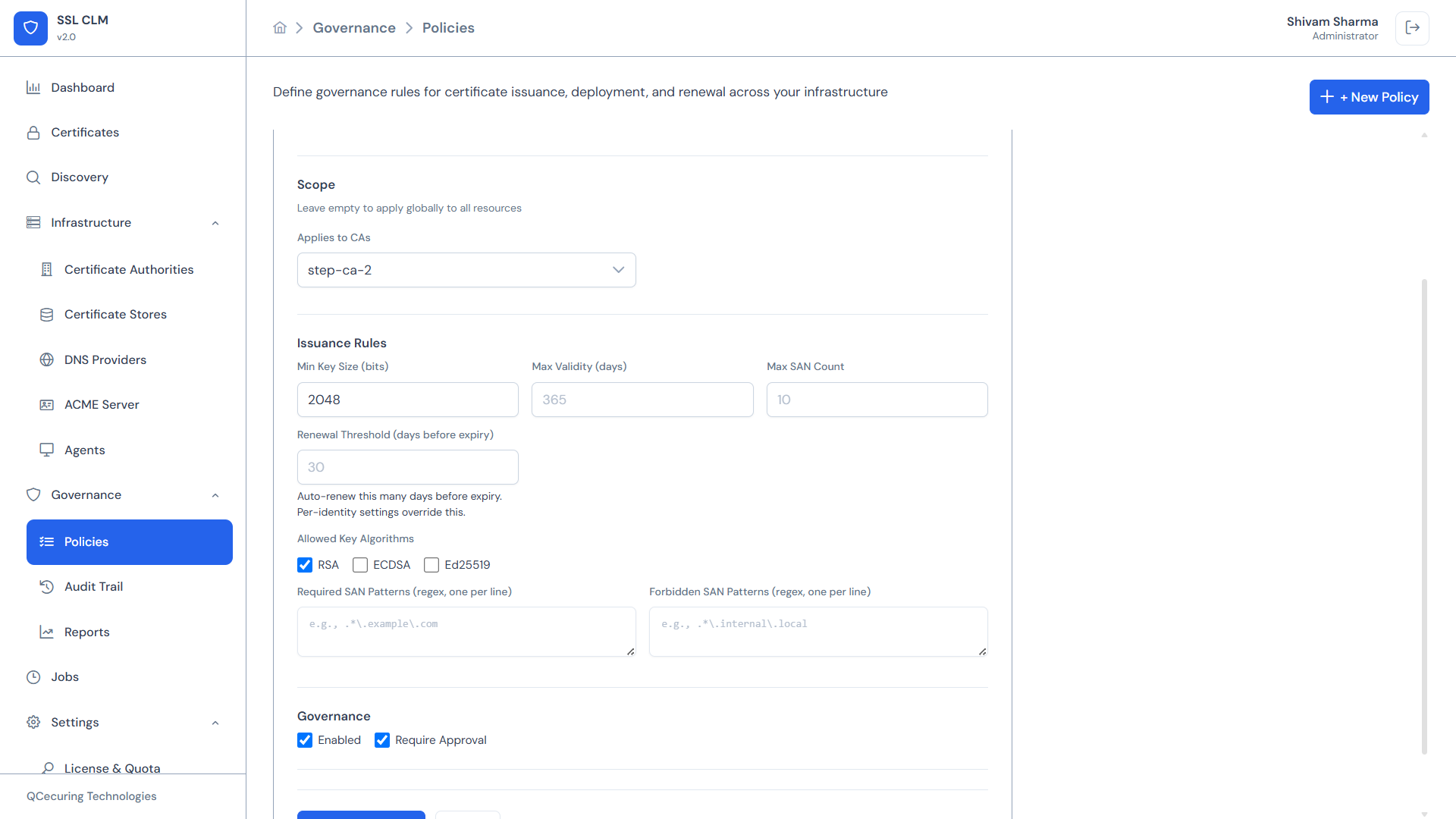Click Governance in the breadcrumb
The width and height of the screenshot is (1456, 819).
pos(354,28)
